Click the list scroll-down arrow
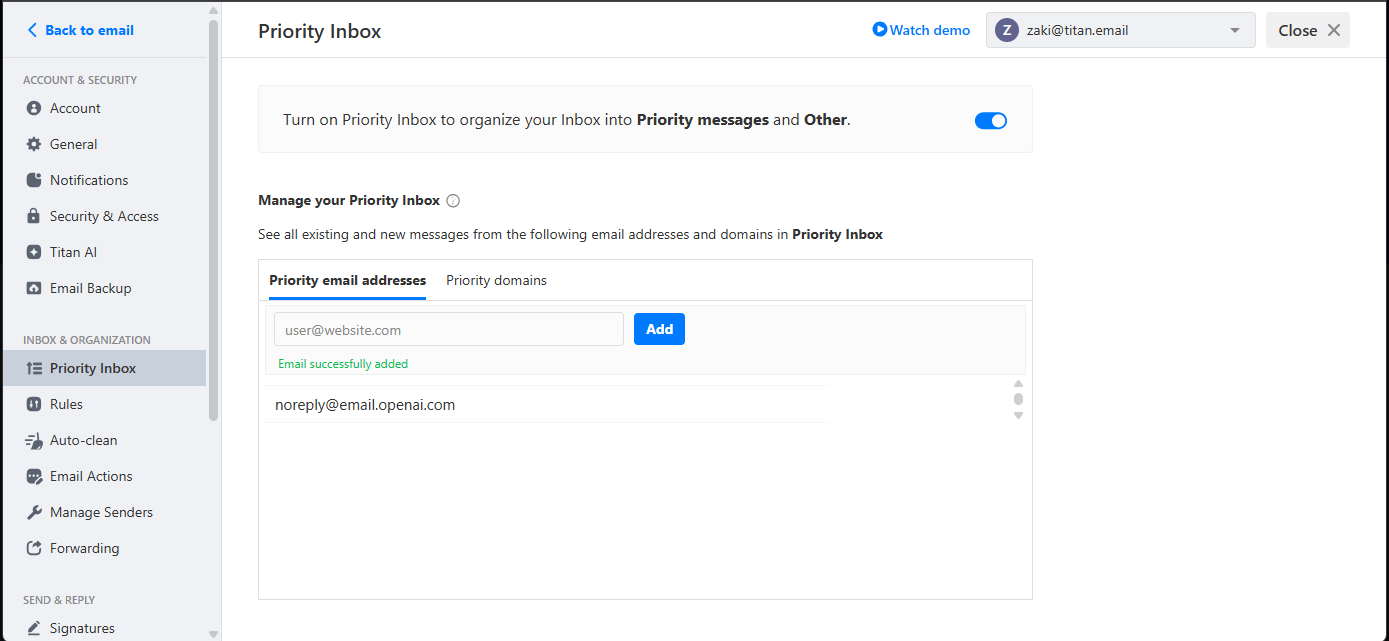 (x=1018, y=415)
